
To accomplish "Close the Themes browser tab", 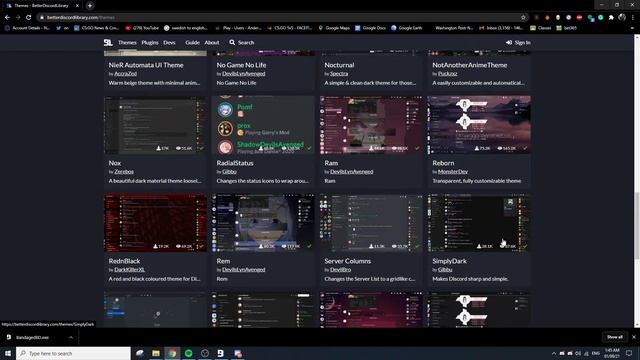I will (x=77, y=6).
